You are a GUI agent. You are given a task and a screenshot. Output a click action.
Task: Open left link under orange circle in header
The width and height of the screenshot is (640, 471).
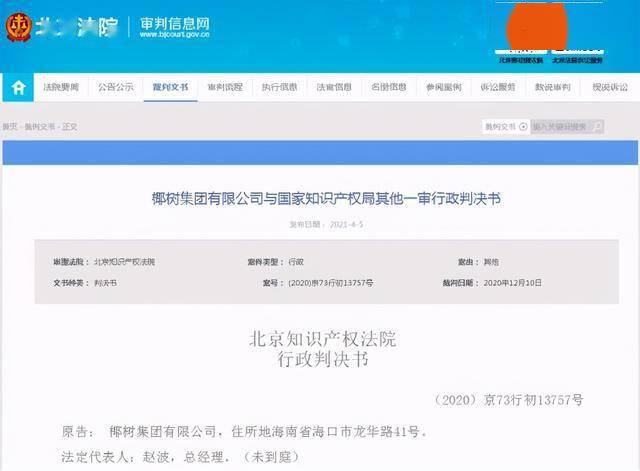click(x=521, y=60)
